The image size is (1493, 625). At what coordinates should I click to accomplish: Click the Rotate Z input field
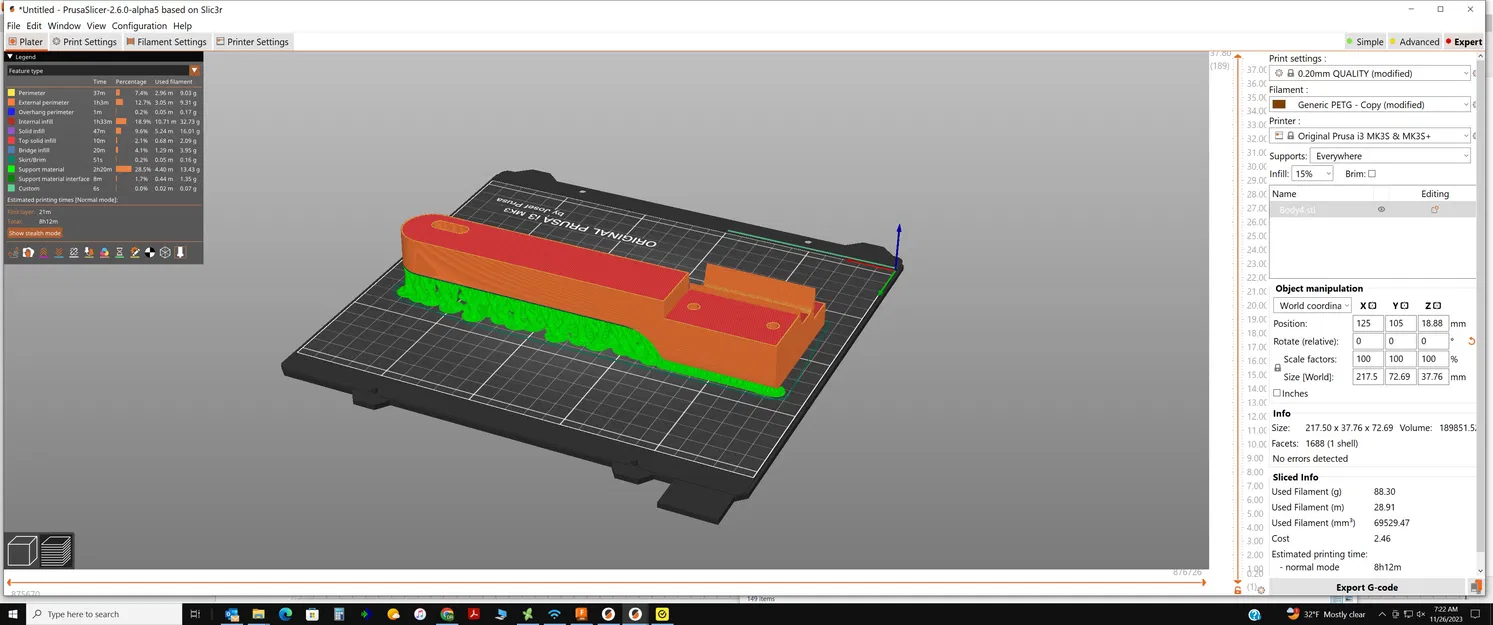[1433, 342]
